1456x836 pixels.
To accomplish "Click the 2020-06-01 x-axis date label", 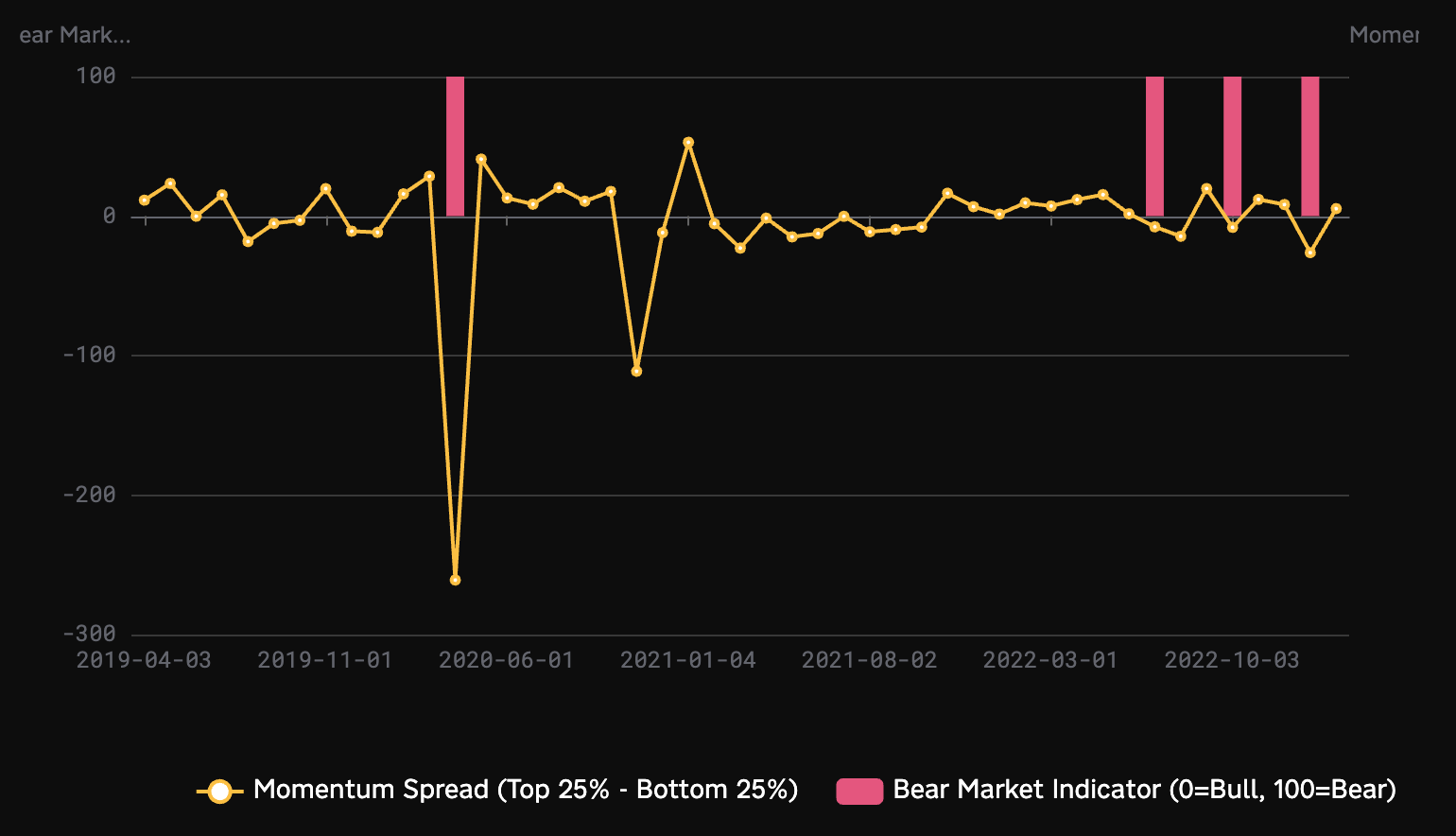I will tap(506, 660).
